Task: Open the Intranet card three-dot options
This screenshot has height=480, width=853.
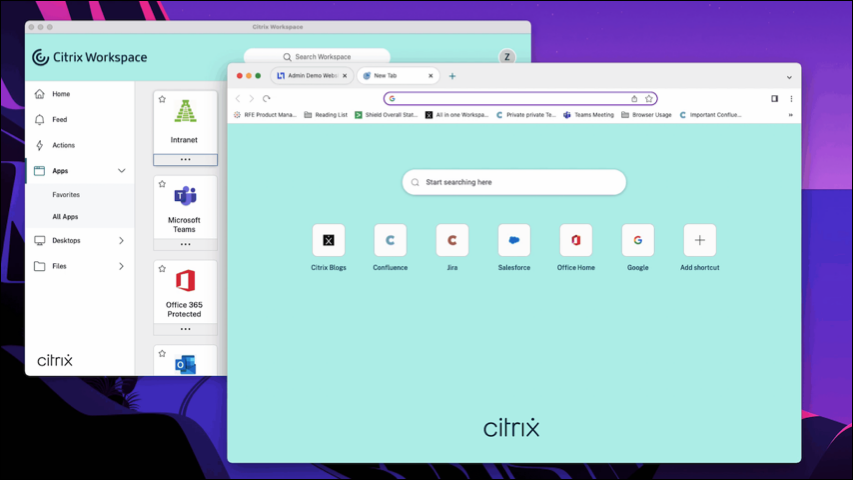Action: pyautogui.click(x=186, y=159)
